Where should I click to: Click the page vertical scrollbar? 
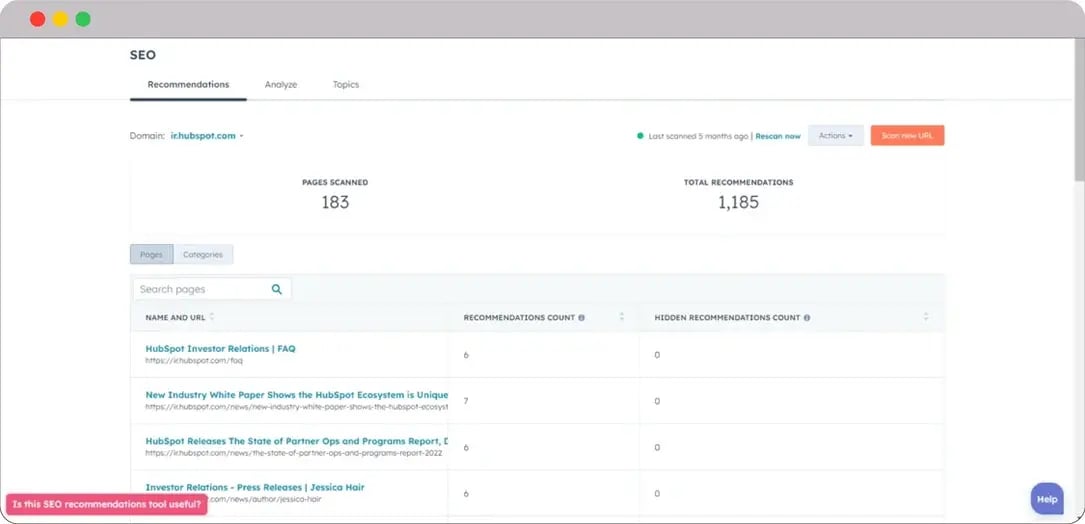[x=1079, y=111]
